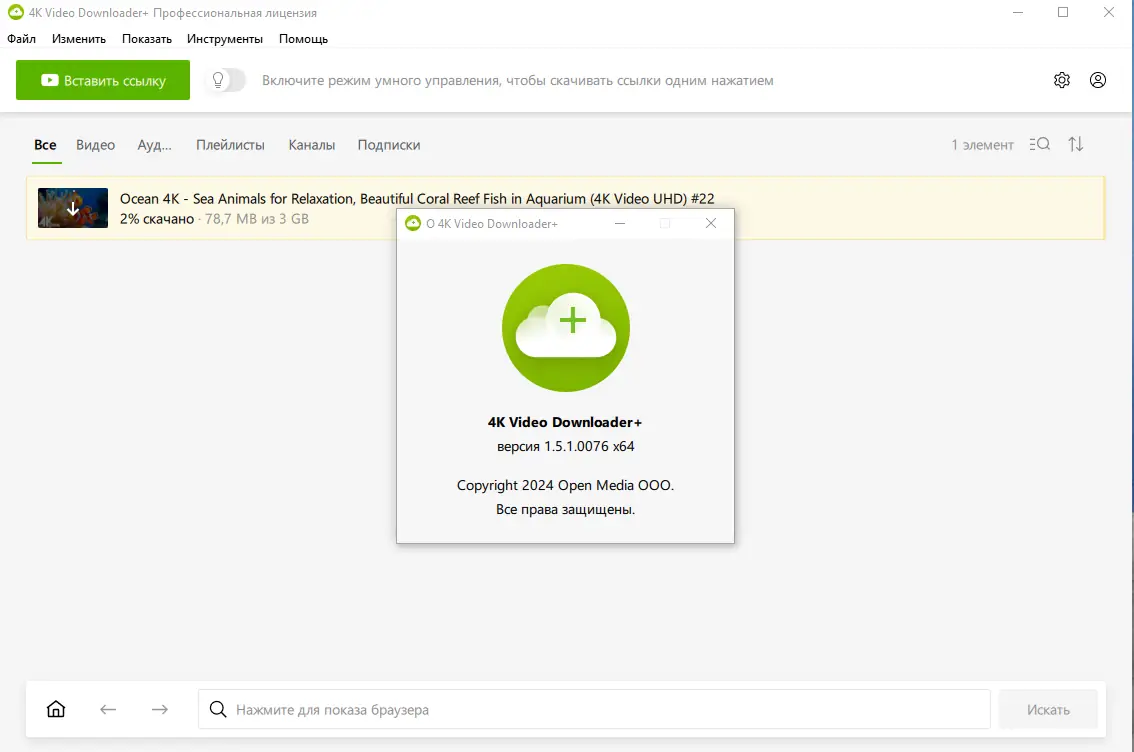The image size is (1134, 752).
Task: Click the smart mode hint text
Action: tap(518, 80)
